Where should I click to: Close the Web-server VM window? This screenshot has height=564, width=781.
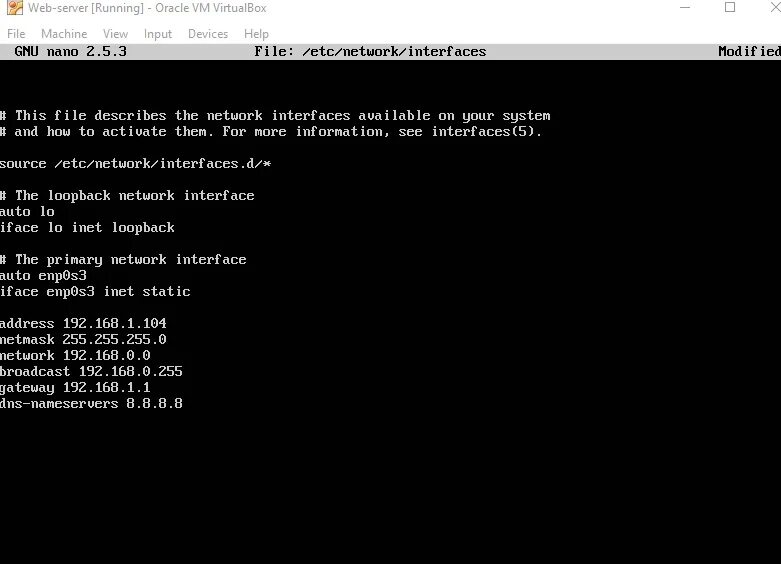coord(775,7)
